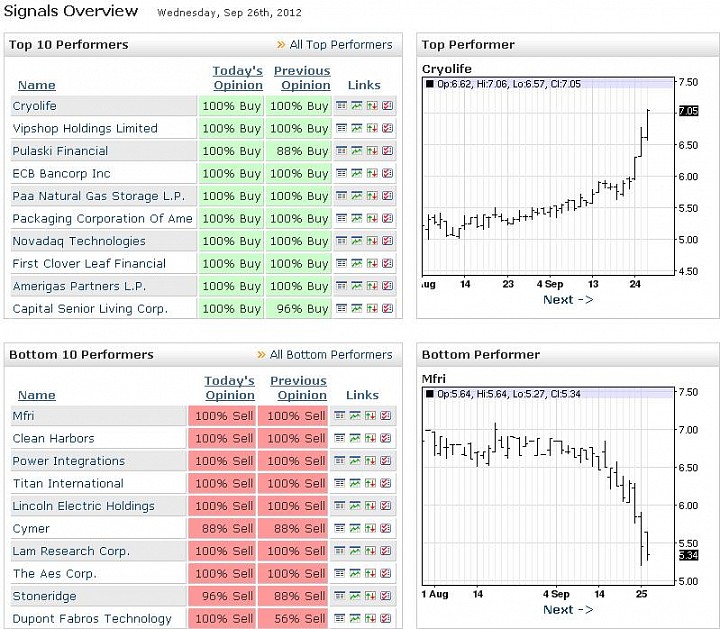Sort Bottom 10 by Today's Opinion
This screenshot has height=629, width=720.
pos(230,388)
